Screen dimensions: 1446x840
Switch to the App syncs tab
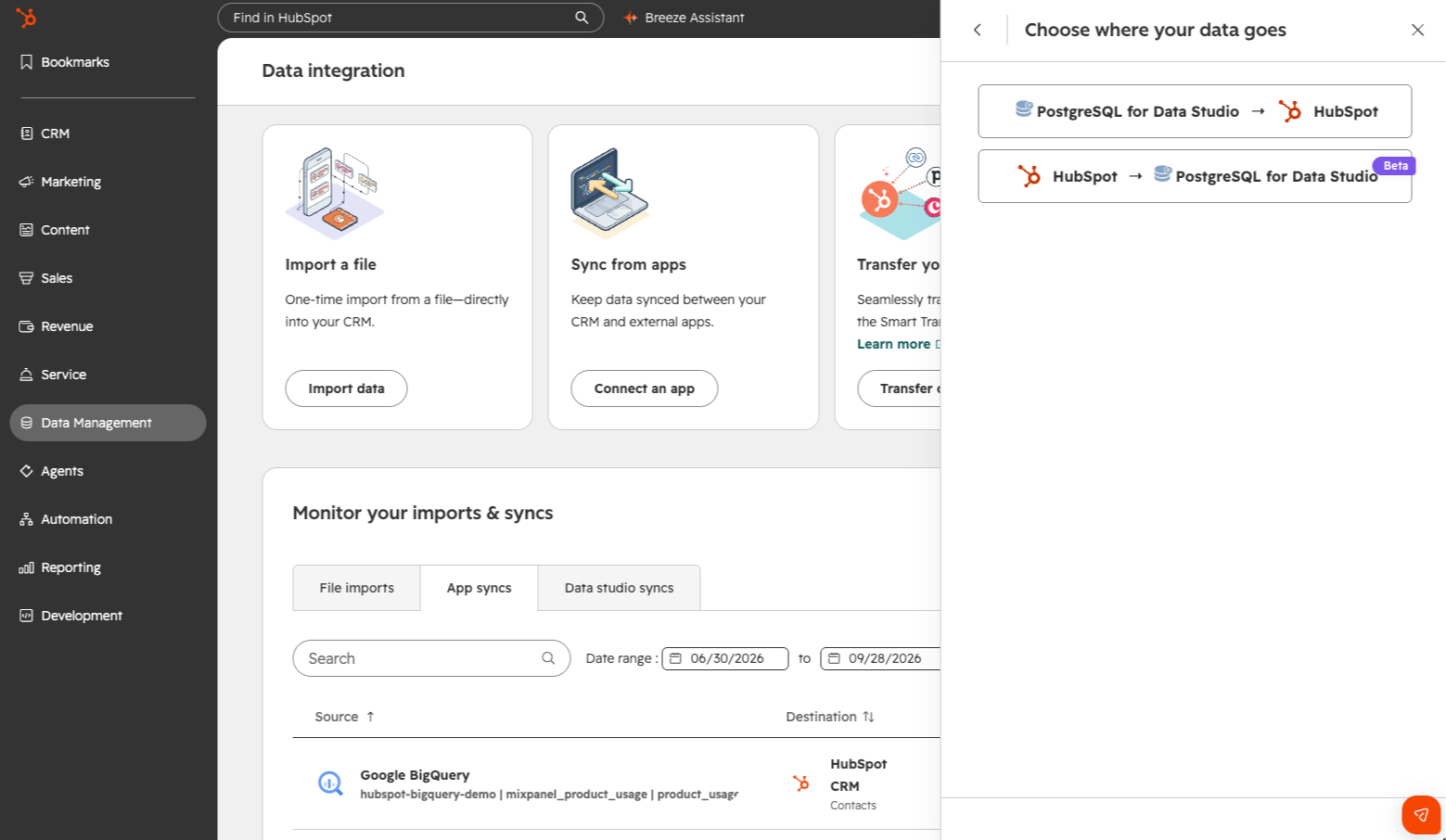click(479, 588)
